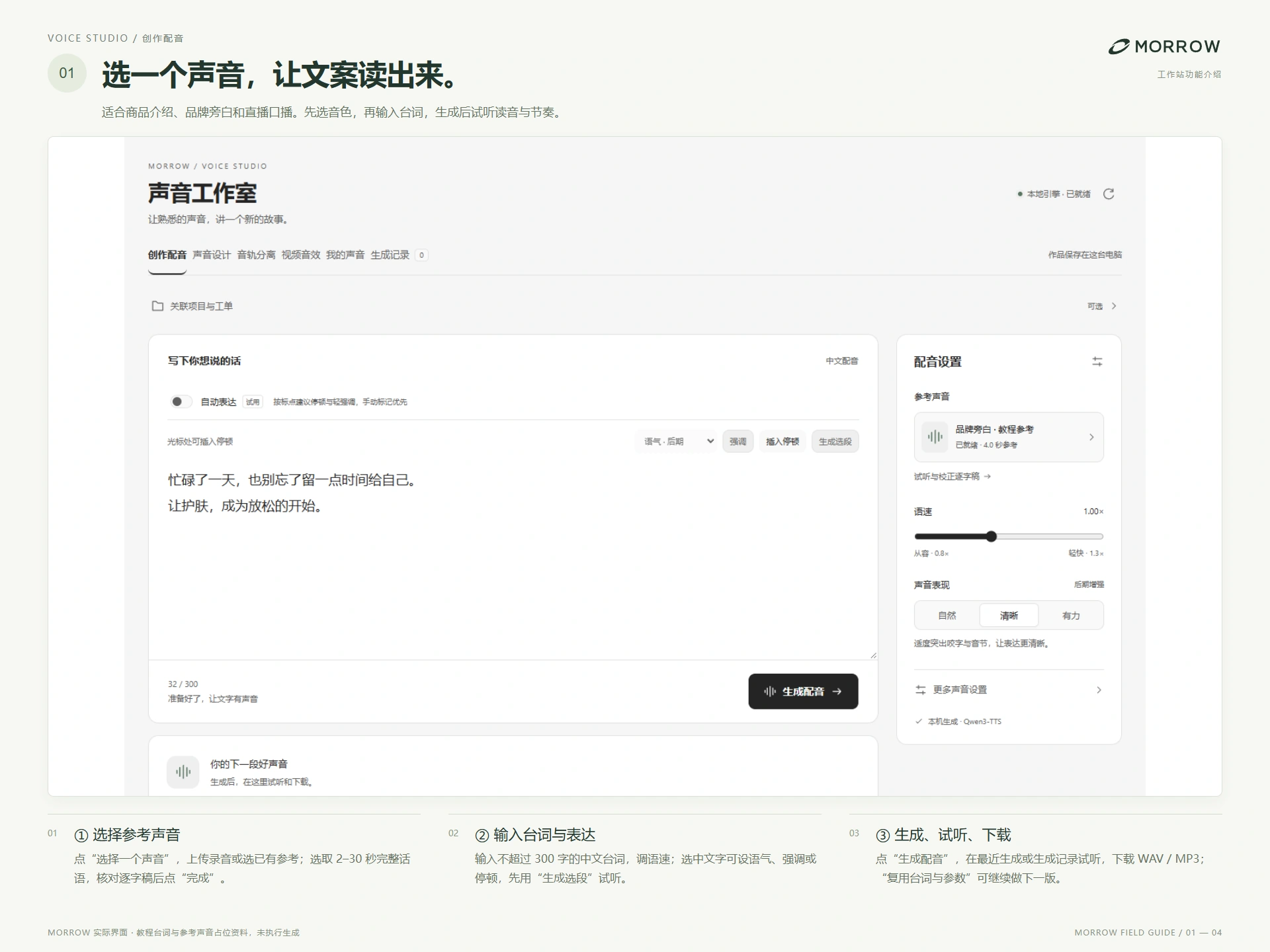Click the waveform icon in 品牌旁白 reference card
Viewport: 1270px width, 952px height.
pyautogui.click(x=935, y=437)
